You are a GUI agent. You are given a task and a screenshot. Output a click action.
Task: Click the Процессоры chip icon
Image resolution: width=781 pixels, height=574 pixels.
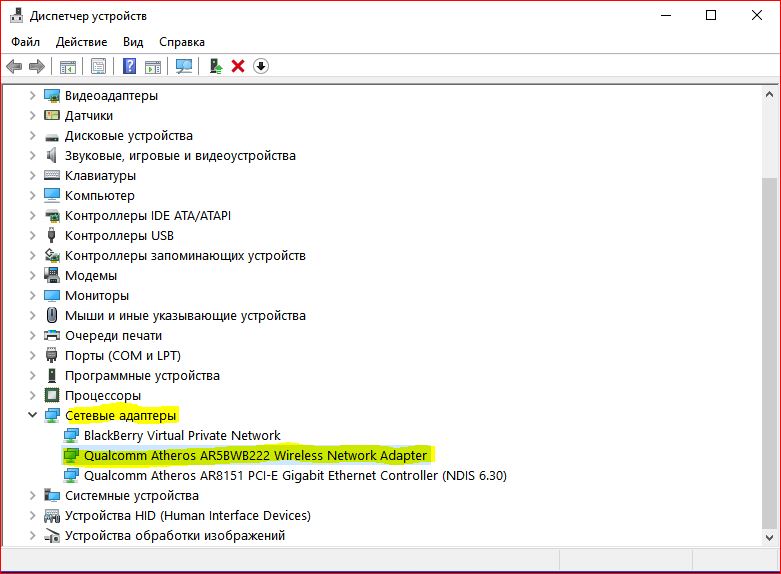coord(52,395)
